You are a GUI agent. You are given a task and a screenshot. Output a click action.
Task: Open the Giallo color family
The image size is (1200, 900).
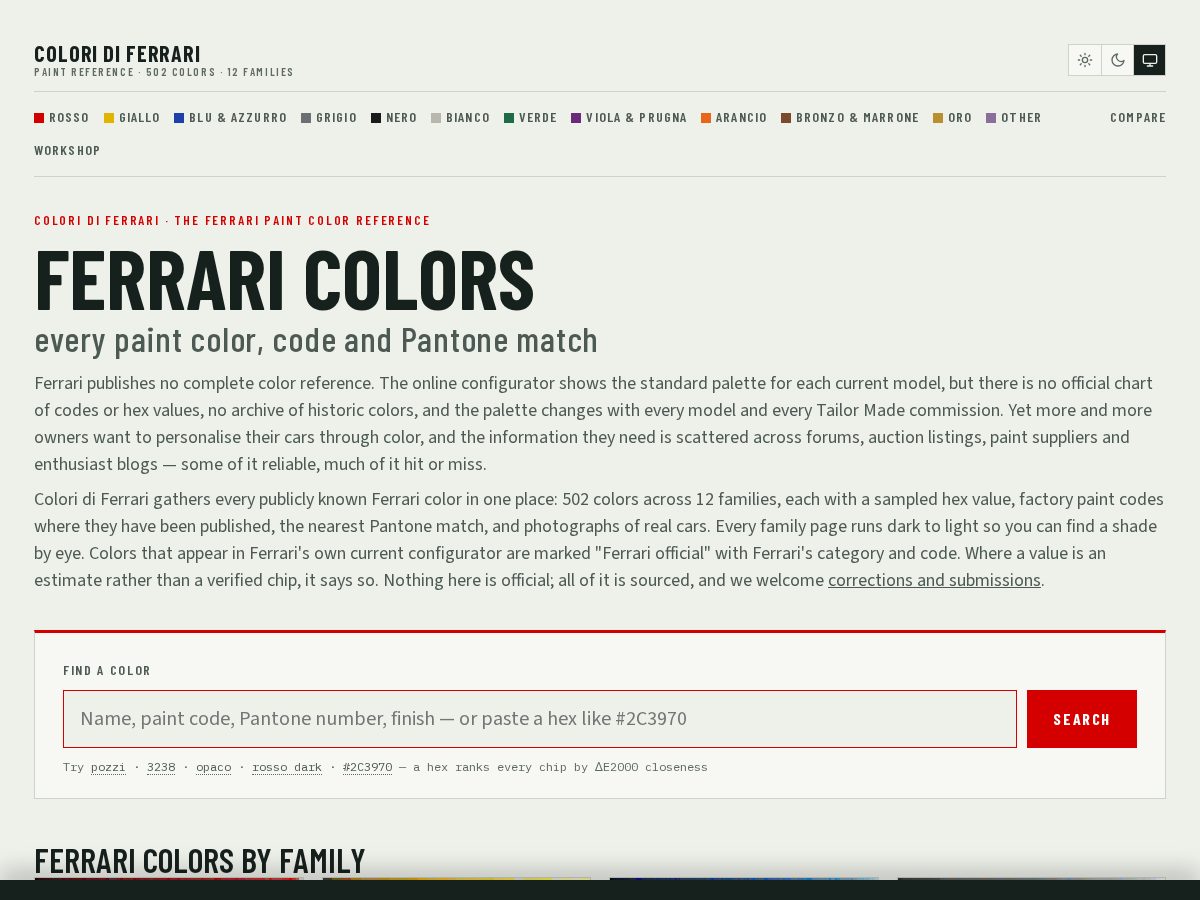click(x=132, y=118)
